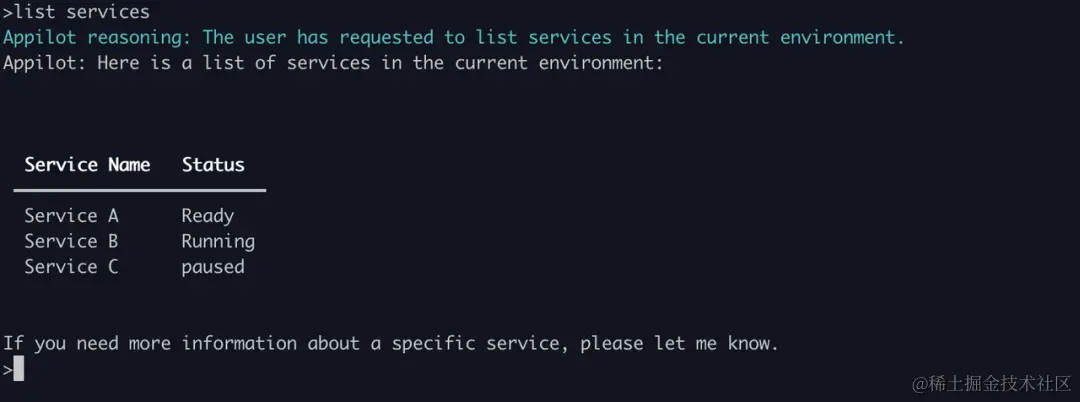Click the "paused" status of Service C

click(x=213, y=268)
